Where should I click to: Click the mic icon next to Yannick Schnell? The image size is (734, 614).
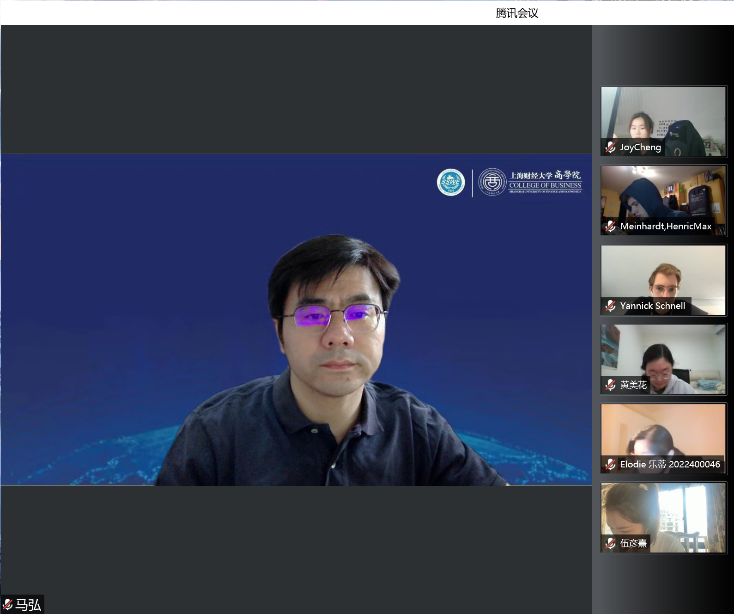tap(610, 306)
